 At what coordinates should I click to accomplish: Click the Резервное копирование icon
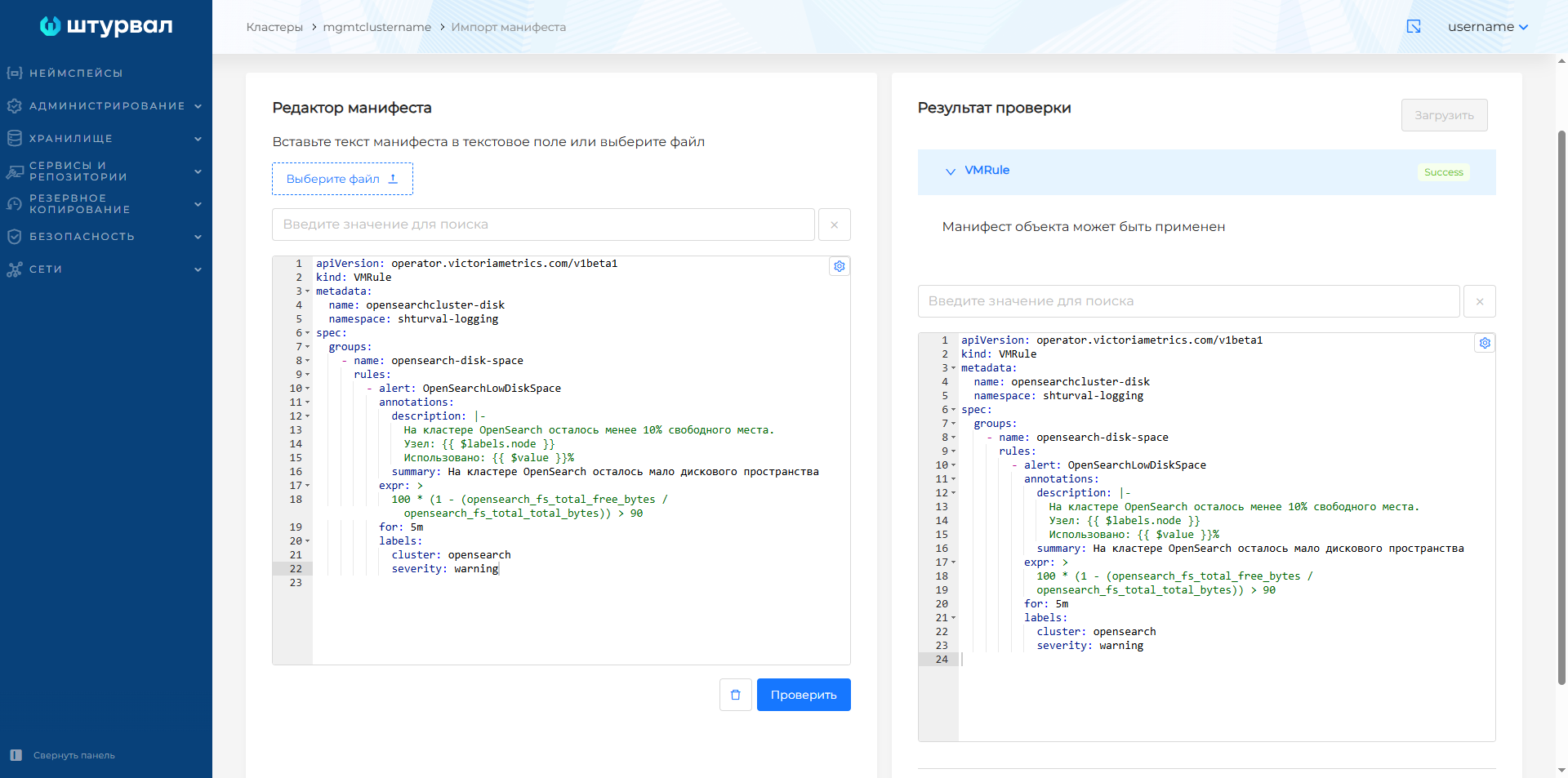click(x=14, y=204)
